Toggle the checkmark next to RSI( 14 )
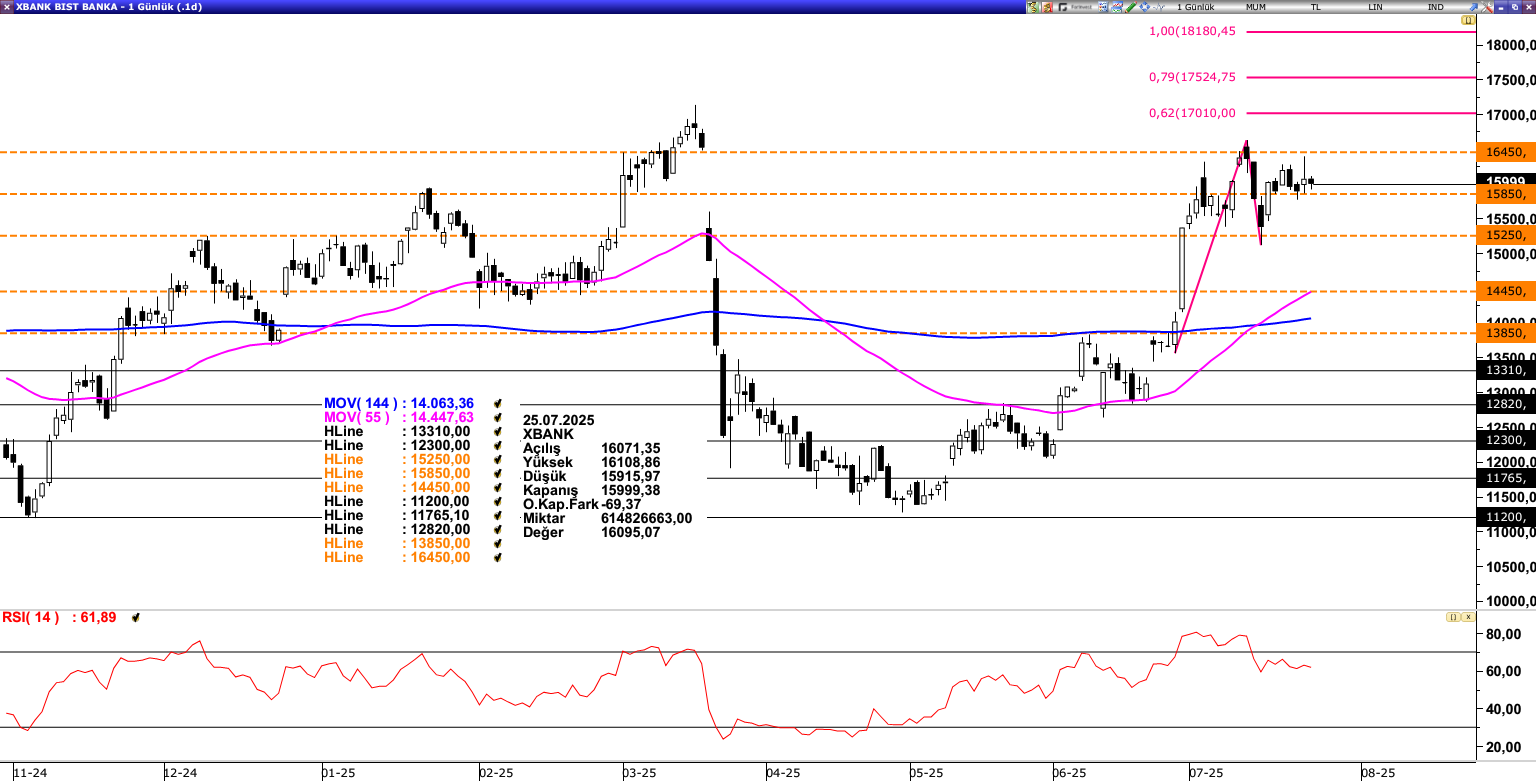This screenshot has height=781, width=1536. click(136, 618)
